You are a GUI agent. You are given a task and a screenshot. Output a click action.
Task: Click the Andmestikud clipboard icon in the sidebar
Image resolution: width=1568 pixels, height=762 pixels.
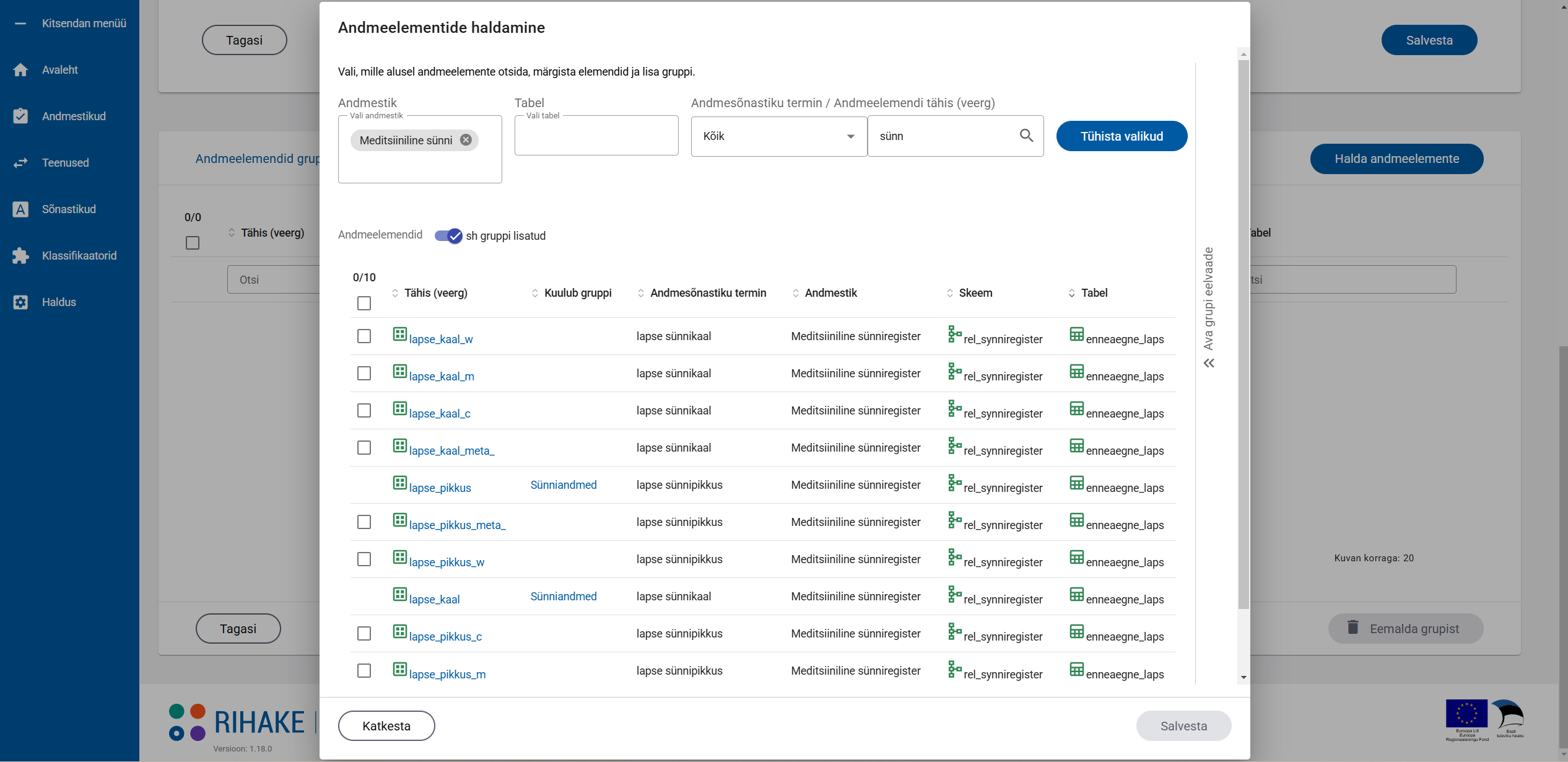pos(20,116)
